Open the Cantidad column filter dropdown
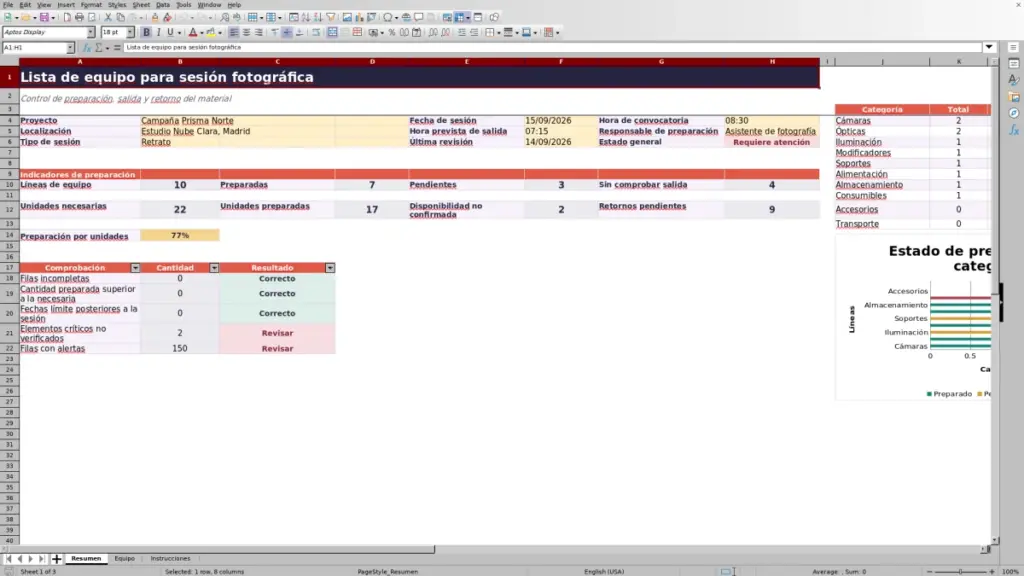 pos(214,268)
